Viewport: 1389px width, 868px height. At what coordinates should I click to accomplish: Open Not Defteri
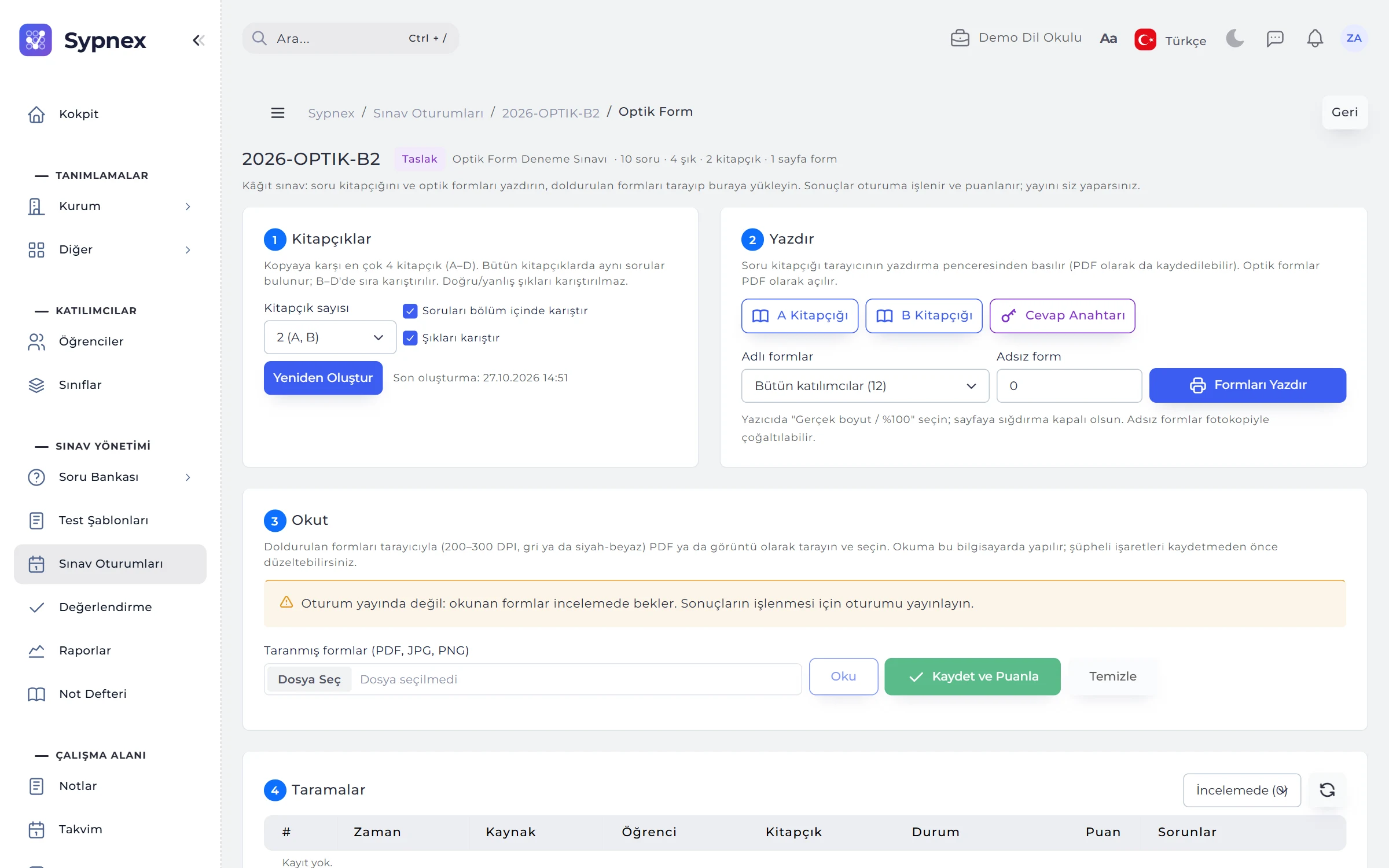pyautogui.click(x=110, y=694)
